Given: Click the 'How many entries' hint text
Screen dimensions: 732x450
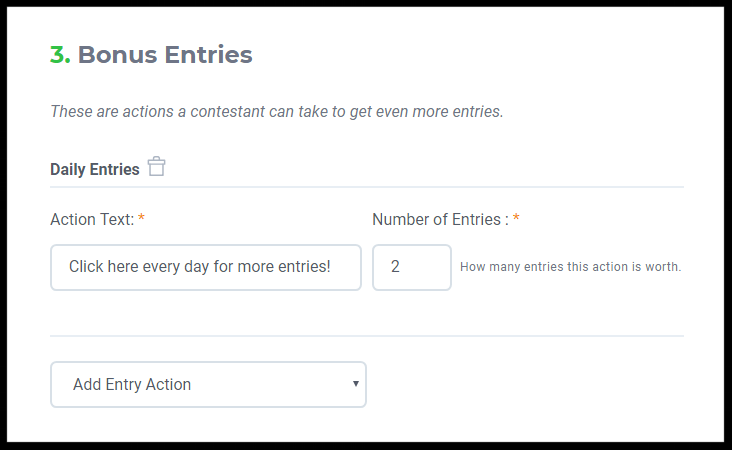Looking at the screenshot, I should pyautogui.click(x=570, y=267).
